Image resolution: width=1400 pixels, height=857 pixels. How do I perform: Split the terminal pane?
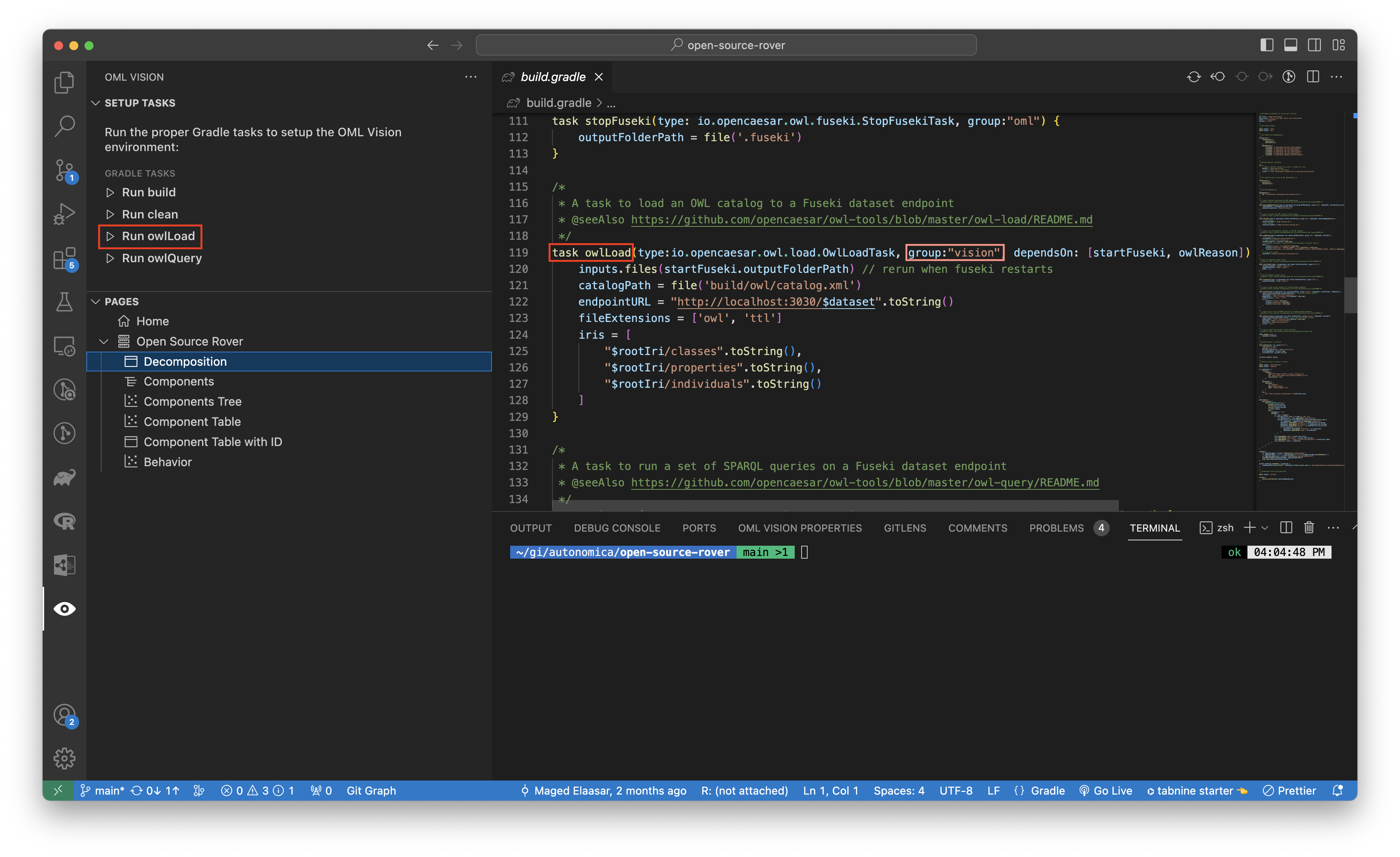1286,528
